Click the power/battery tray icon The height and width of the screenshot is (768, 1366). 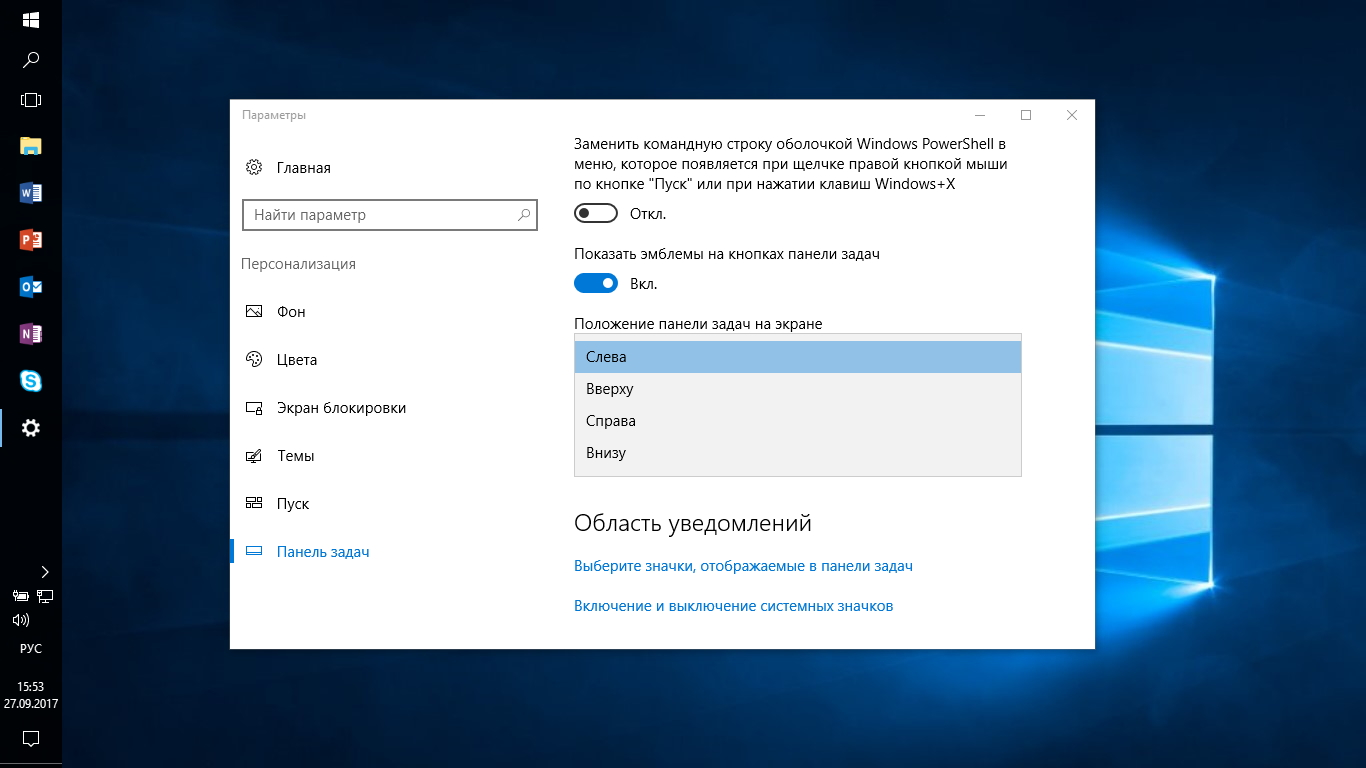click(20, 596)
